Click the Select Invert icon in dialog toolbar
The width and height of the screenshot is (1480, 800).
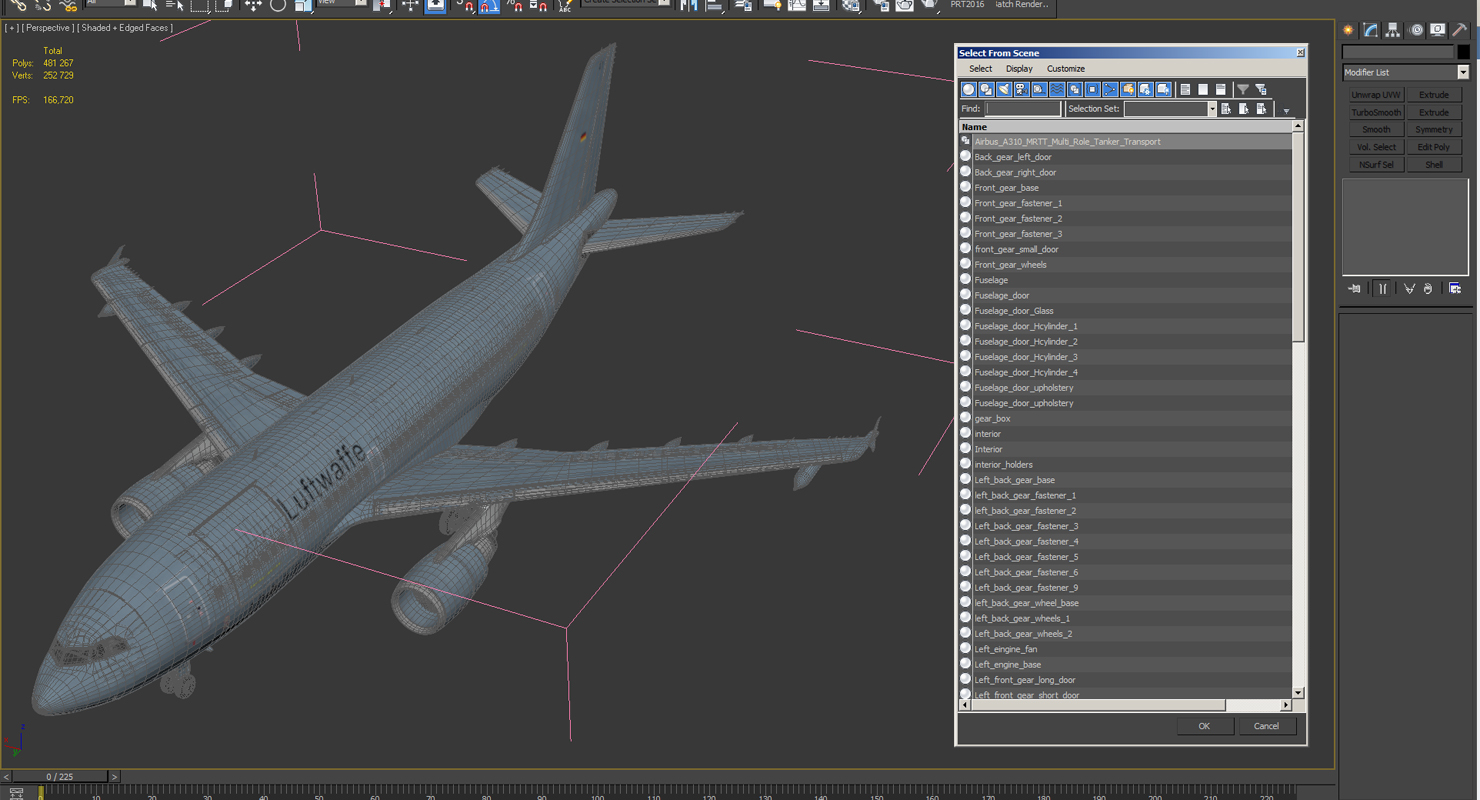1221,89
